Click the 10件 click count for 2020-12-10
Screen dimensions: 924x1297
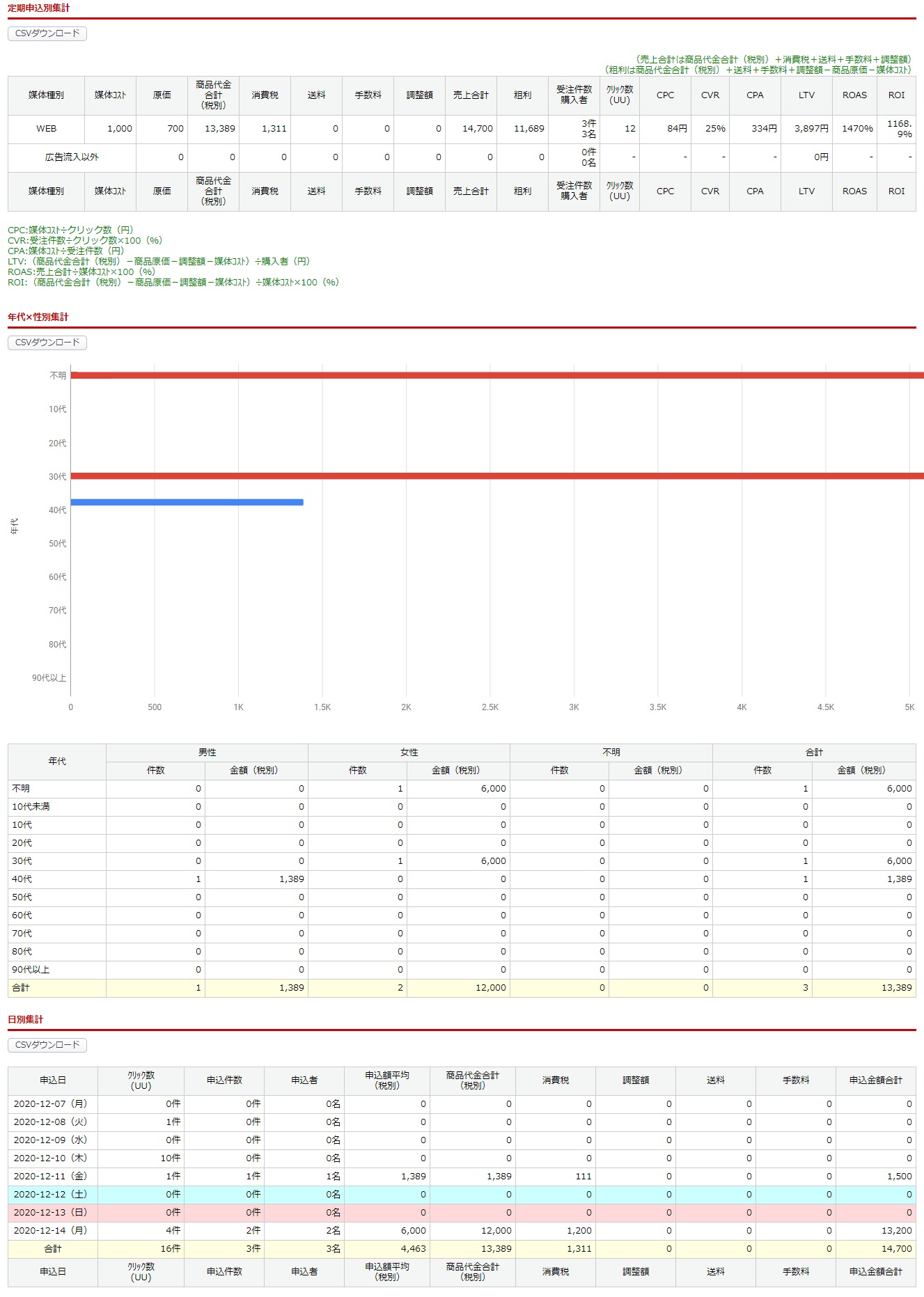tap(171, 1158)
